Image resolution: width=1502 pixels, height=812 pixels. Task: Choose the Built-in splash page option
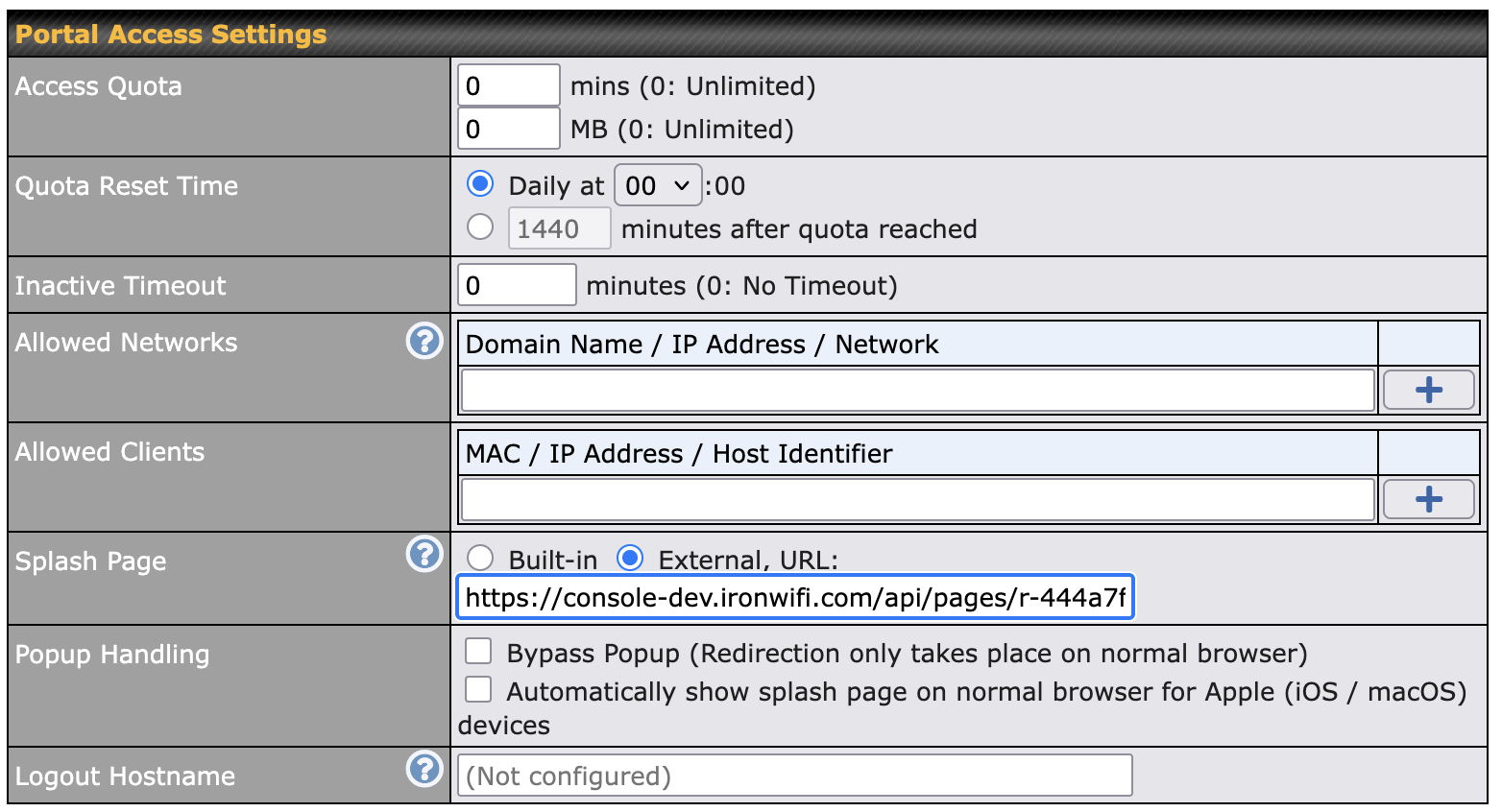tap(480, 558)
